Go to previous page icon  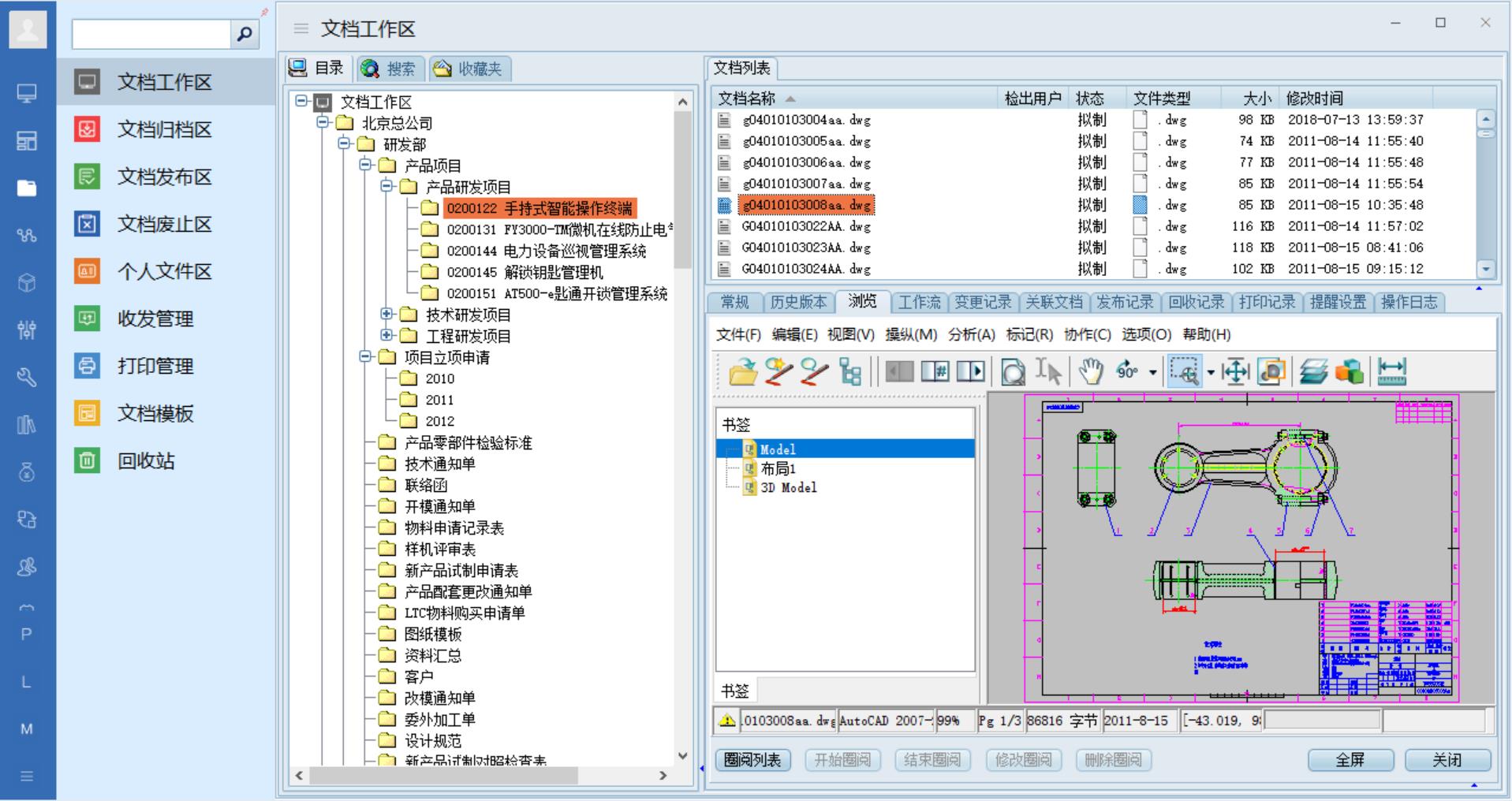[899, 371]
